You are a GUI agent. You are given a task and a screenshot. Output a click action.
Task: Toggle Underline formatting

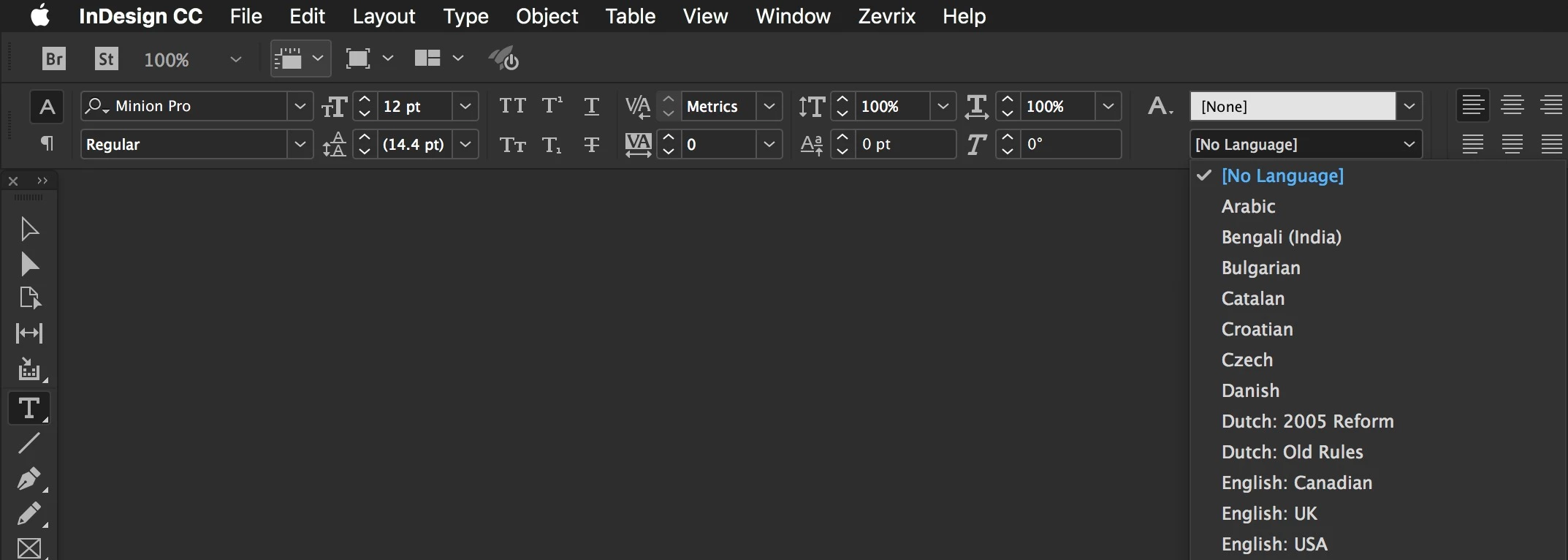(x=592, y=107)
